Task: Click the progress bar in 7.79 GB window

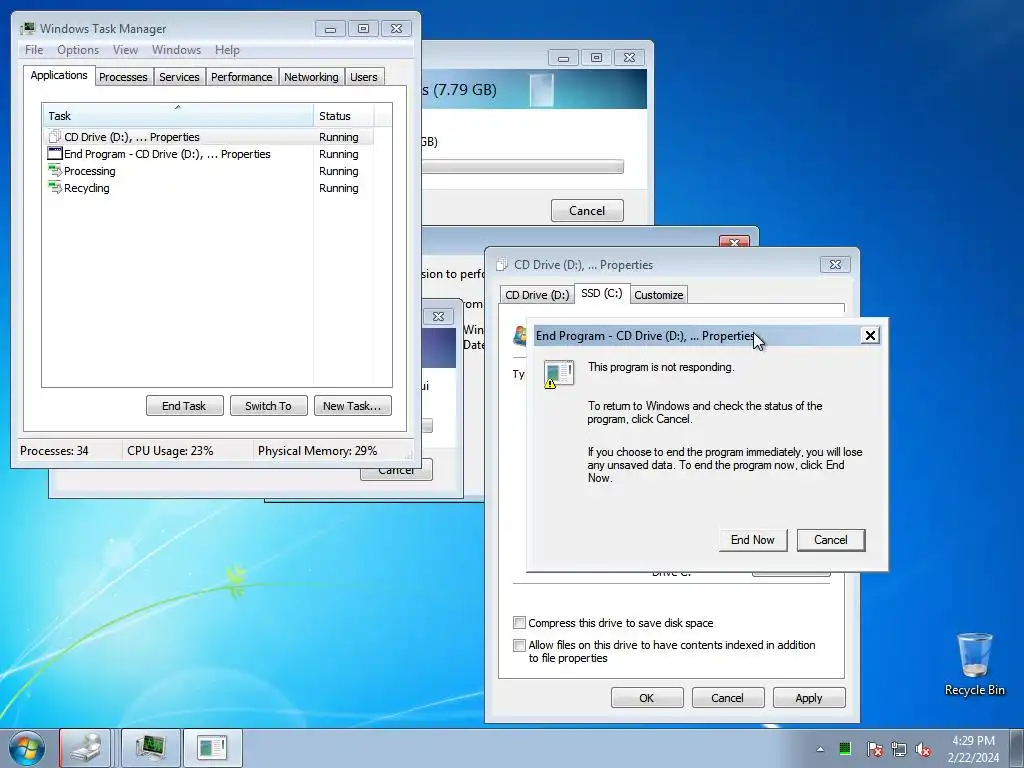Action: pos(522,167)
